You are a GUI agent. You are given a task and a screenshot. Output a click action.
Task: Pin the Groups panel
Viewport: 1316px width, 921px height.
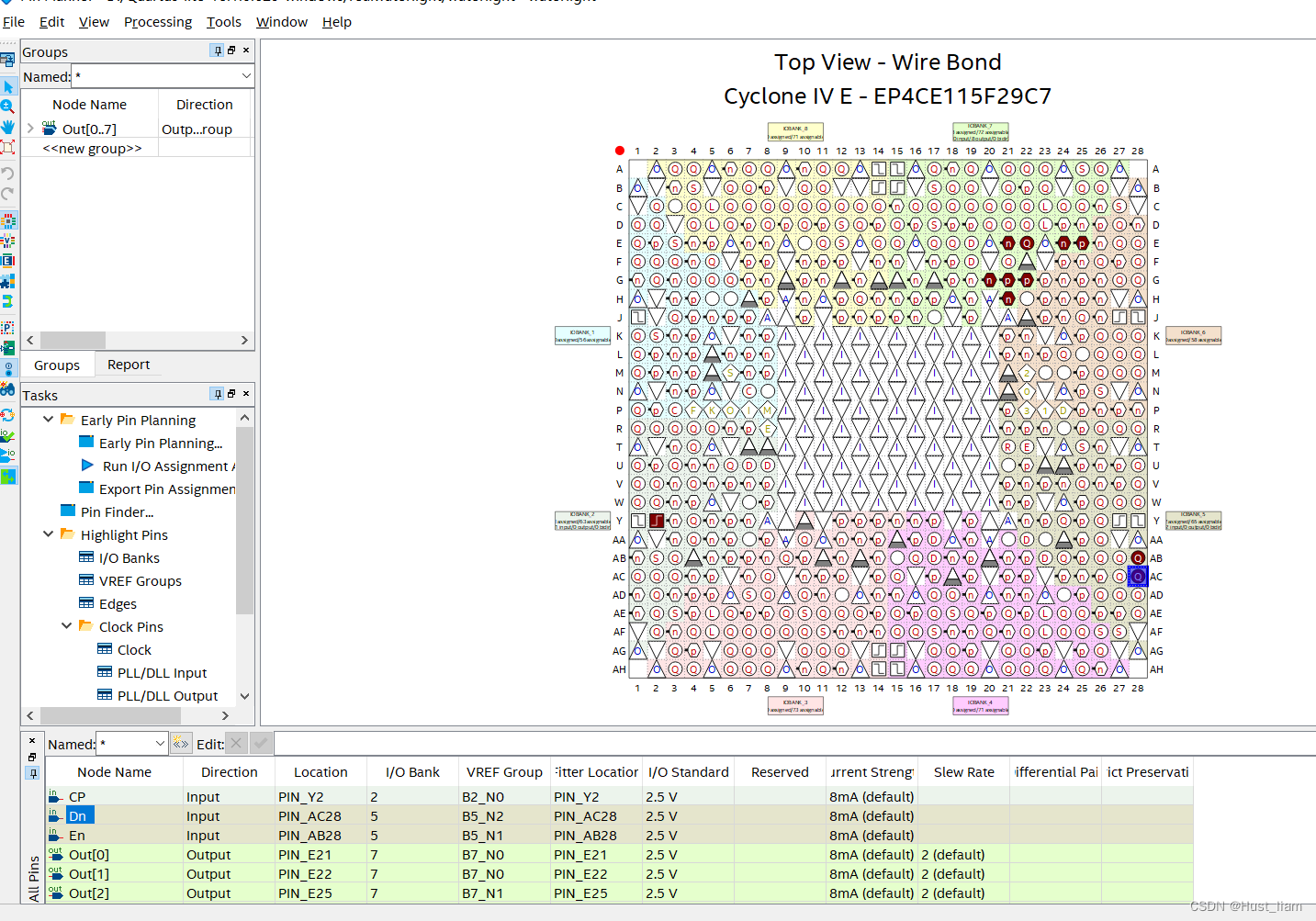pyautogui.click(x=217, y=51)
